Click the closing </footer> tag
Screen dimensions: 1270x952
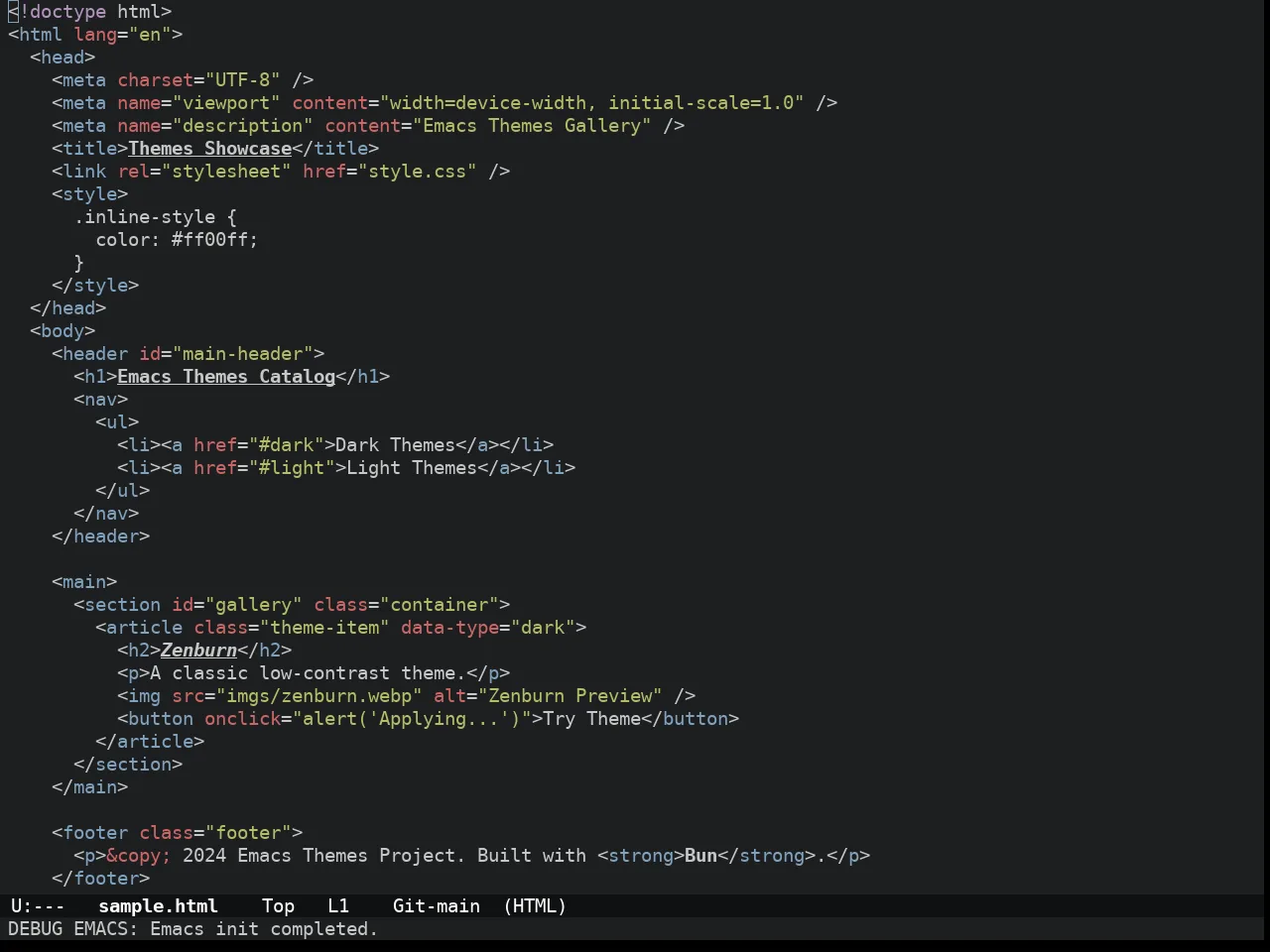[x=101, y=878]
